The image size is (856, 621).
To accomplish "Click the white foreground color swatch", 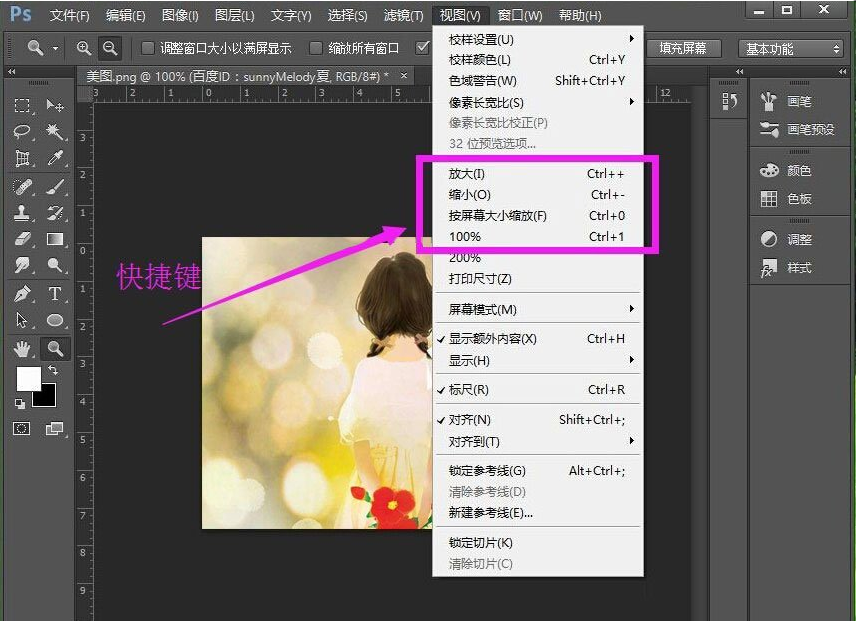I will tap(26, 377).
